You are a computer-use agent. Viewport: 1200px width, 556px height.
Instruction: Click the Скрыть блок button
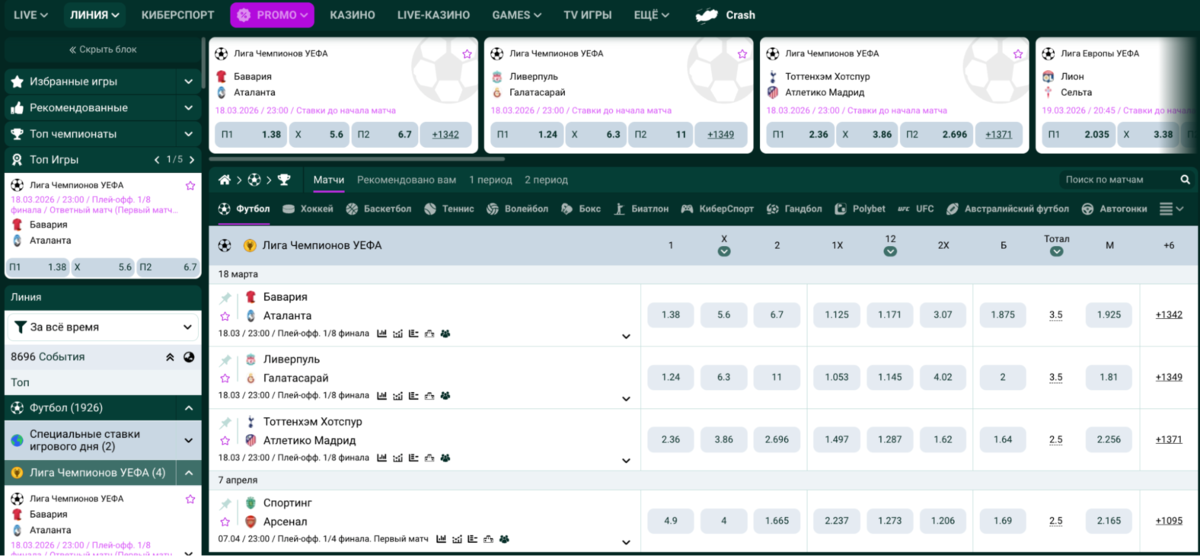103,49
